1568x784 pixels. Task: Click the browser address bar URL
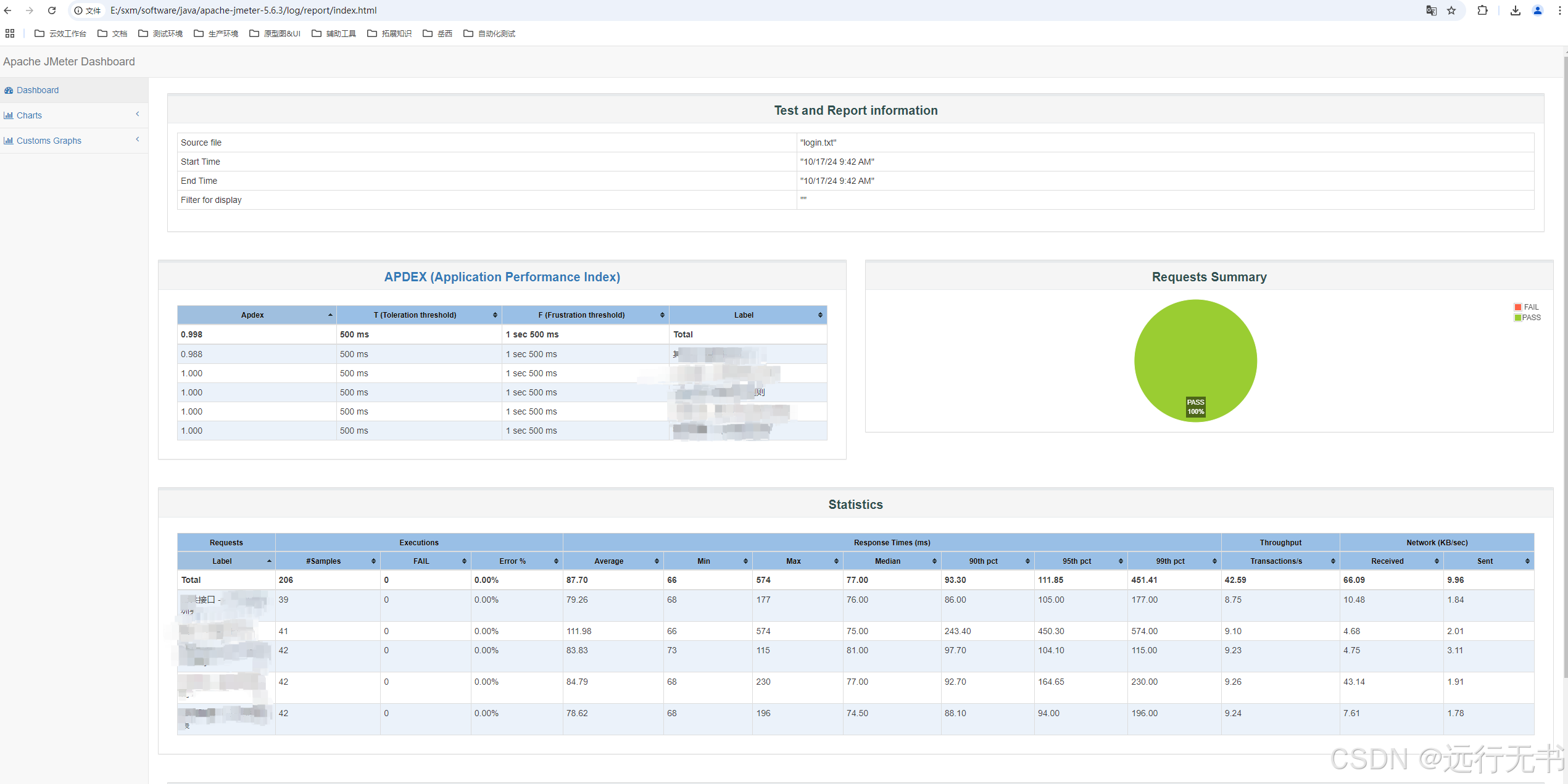[x=243, y=10]
